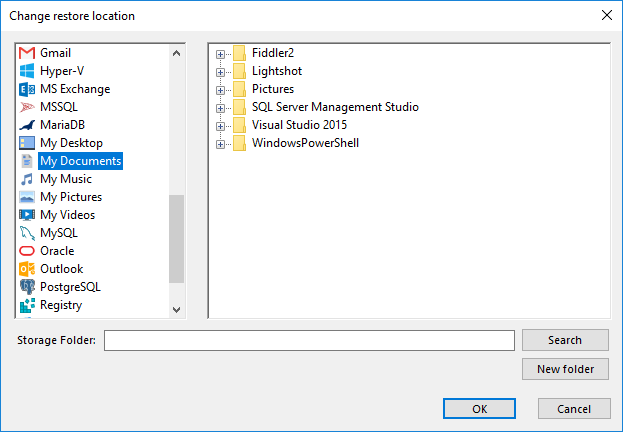Screen dimensions: 623x432
Task: Choose MS Exchange from the list
Action: pyautogui.click(x=75, y=89)
